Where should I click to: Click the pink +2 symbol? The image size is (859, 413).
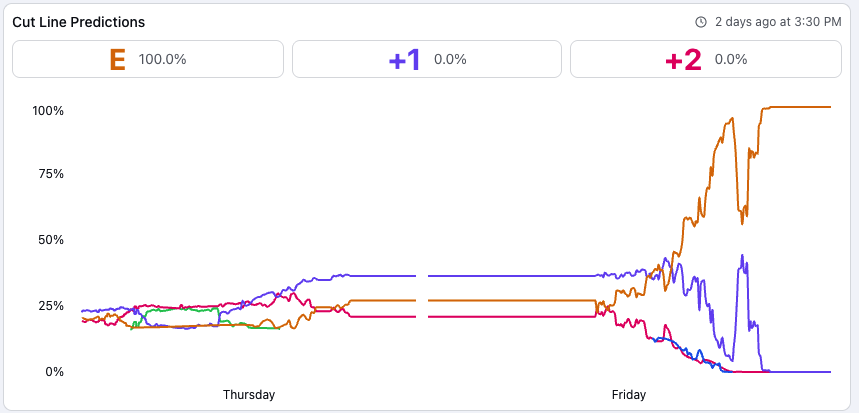pos(683,59)
